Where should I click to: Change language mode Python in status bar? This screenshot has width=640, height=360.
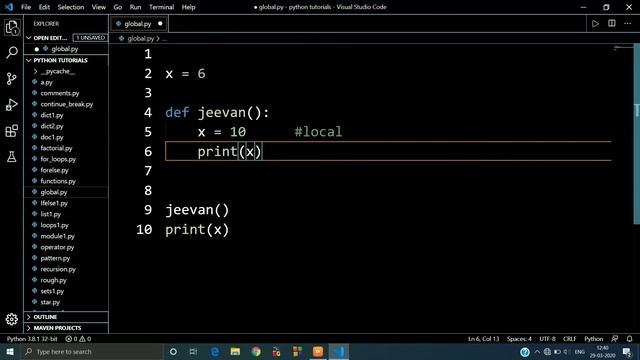(593, 339)
